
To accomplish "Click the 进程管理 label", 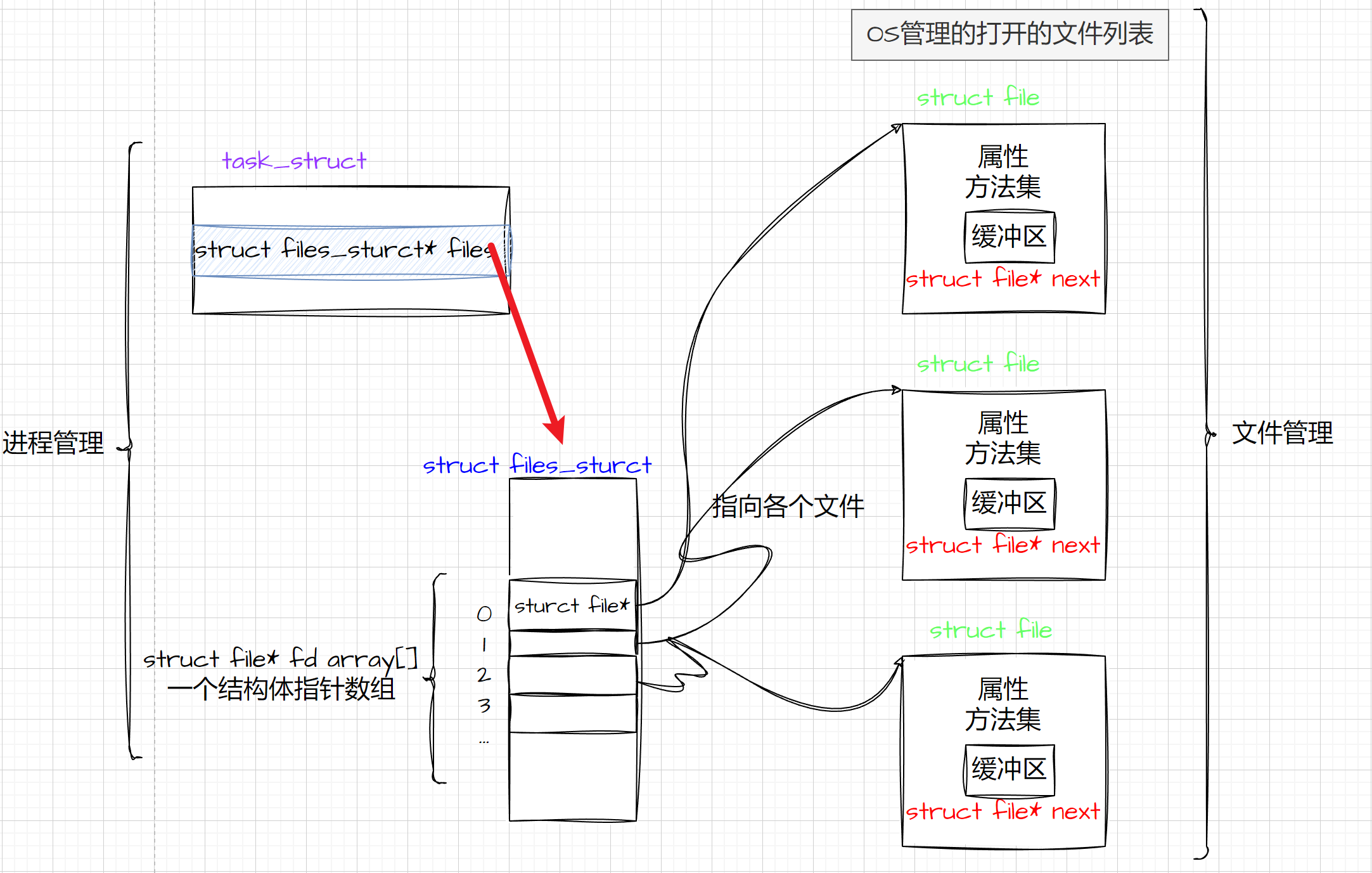I will point(53,443).
